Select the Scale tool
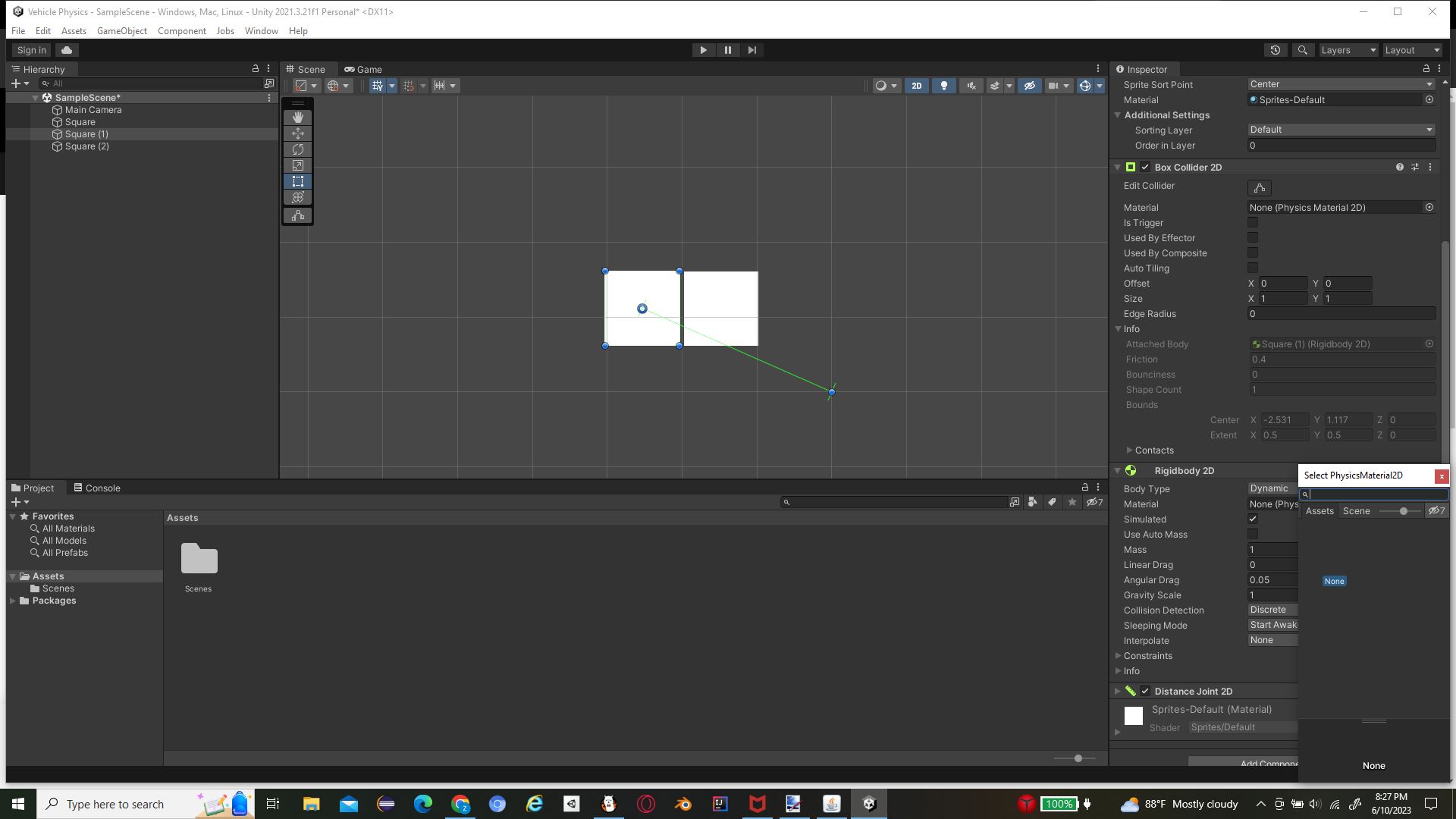Image resolution: width=1456 pixels, height=819 pixels. [x=297, y=165]
